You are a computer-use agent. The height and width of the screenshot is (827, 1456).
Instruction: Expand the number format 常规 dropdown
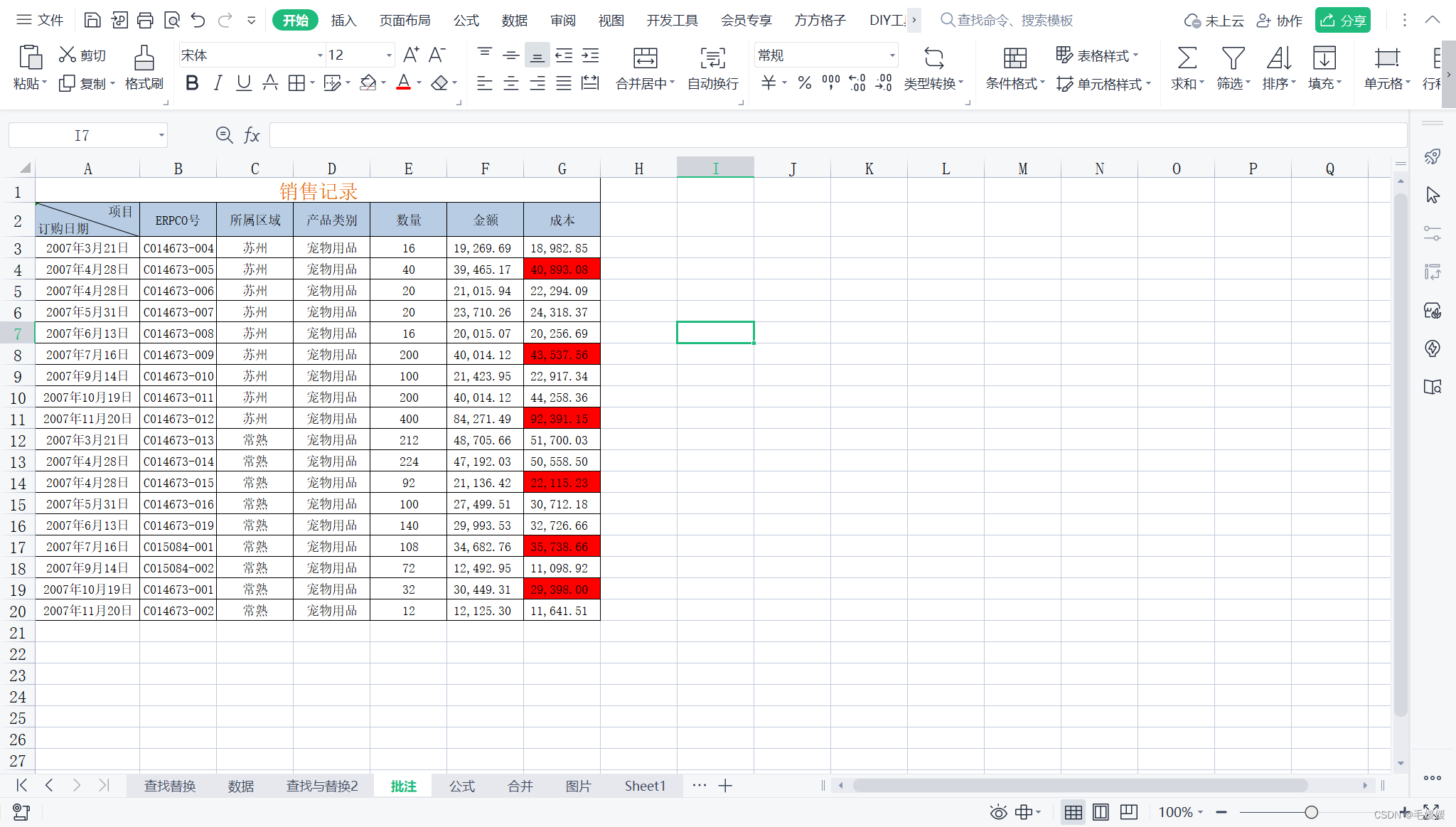892,55
